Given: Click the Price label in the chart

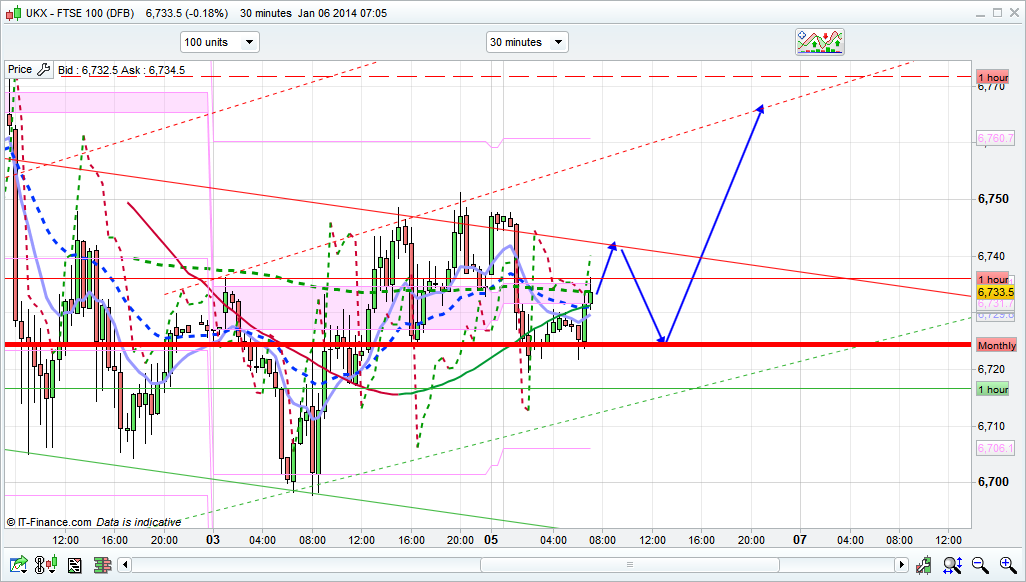Looking at the screenshot, I should point(20,70).
